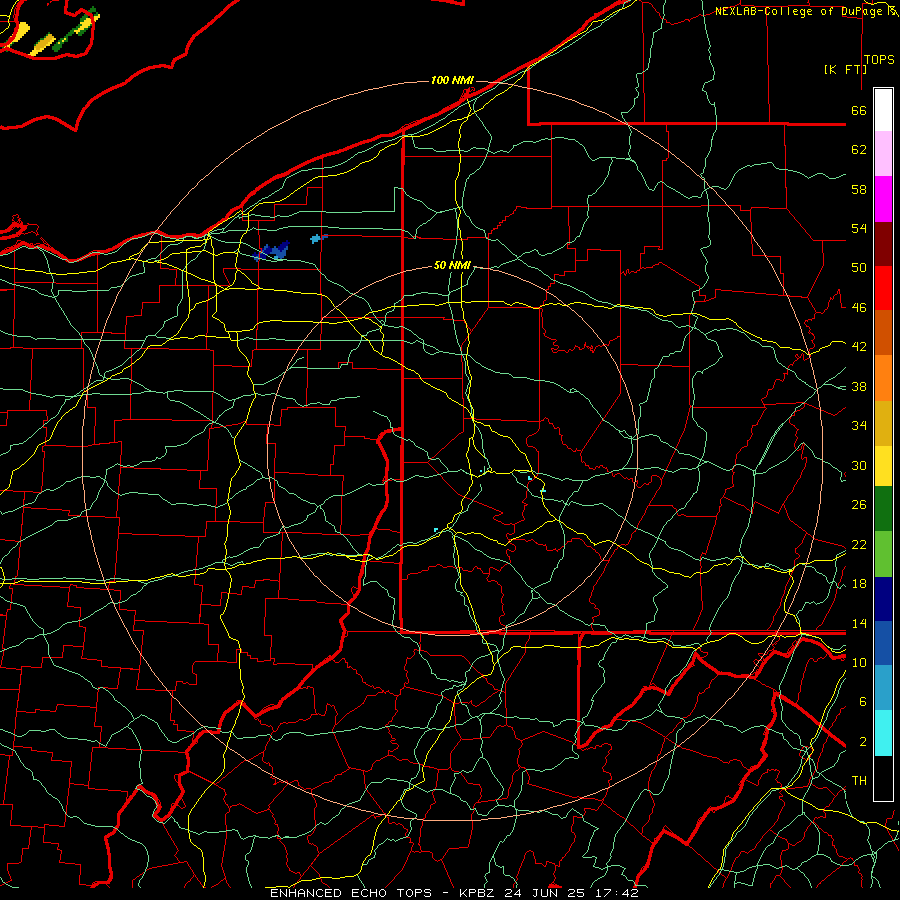900x900 pixels.
Task: Select the dark green legend swatch
Action: [x=883, y=509]
